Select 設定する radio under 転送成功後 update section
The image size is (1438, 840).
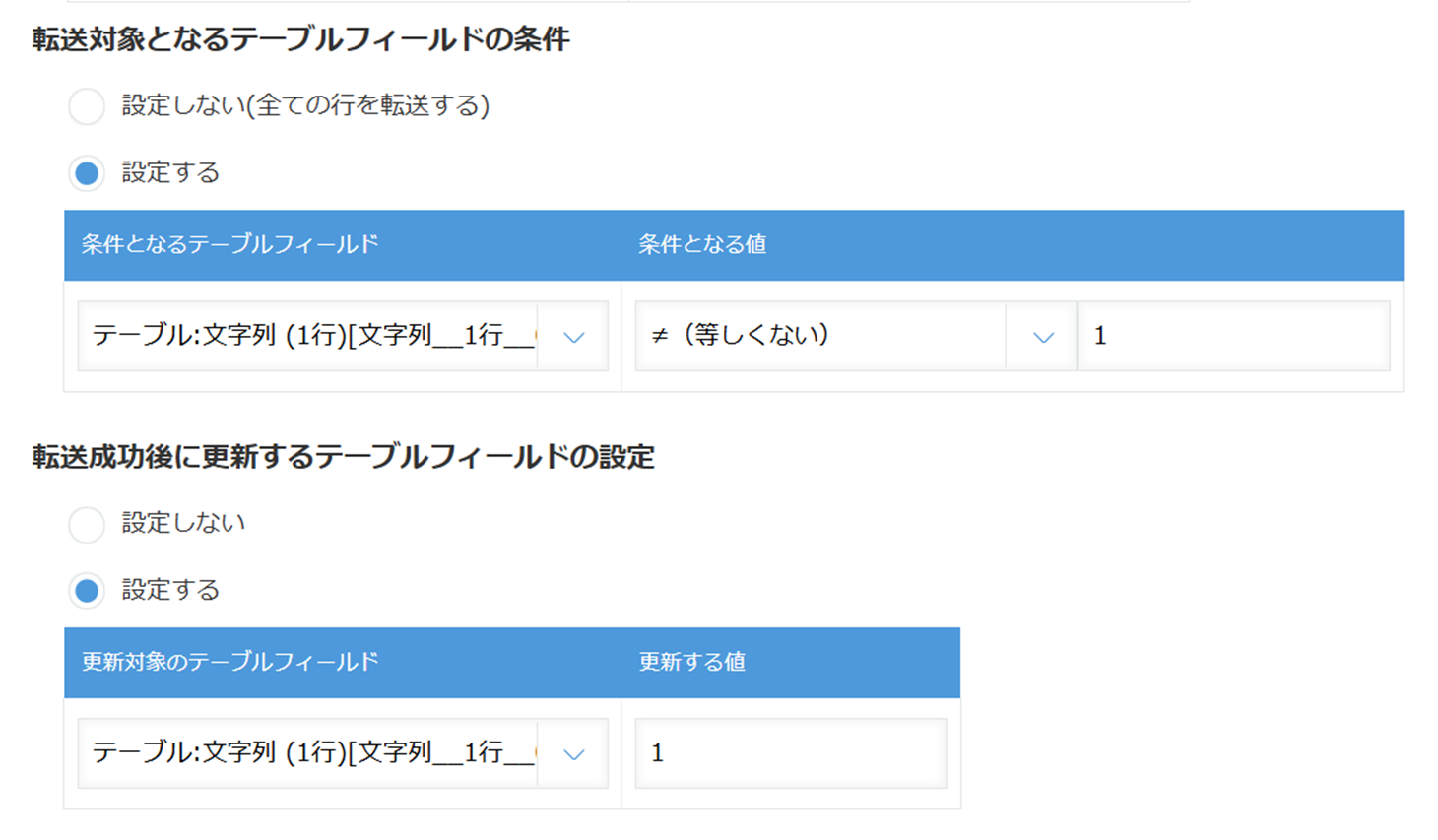(x=87, y=591)
